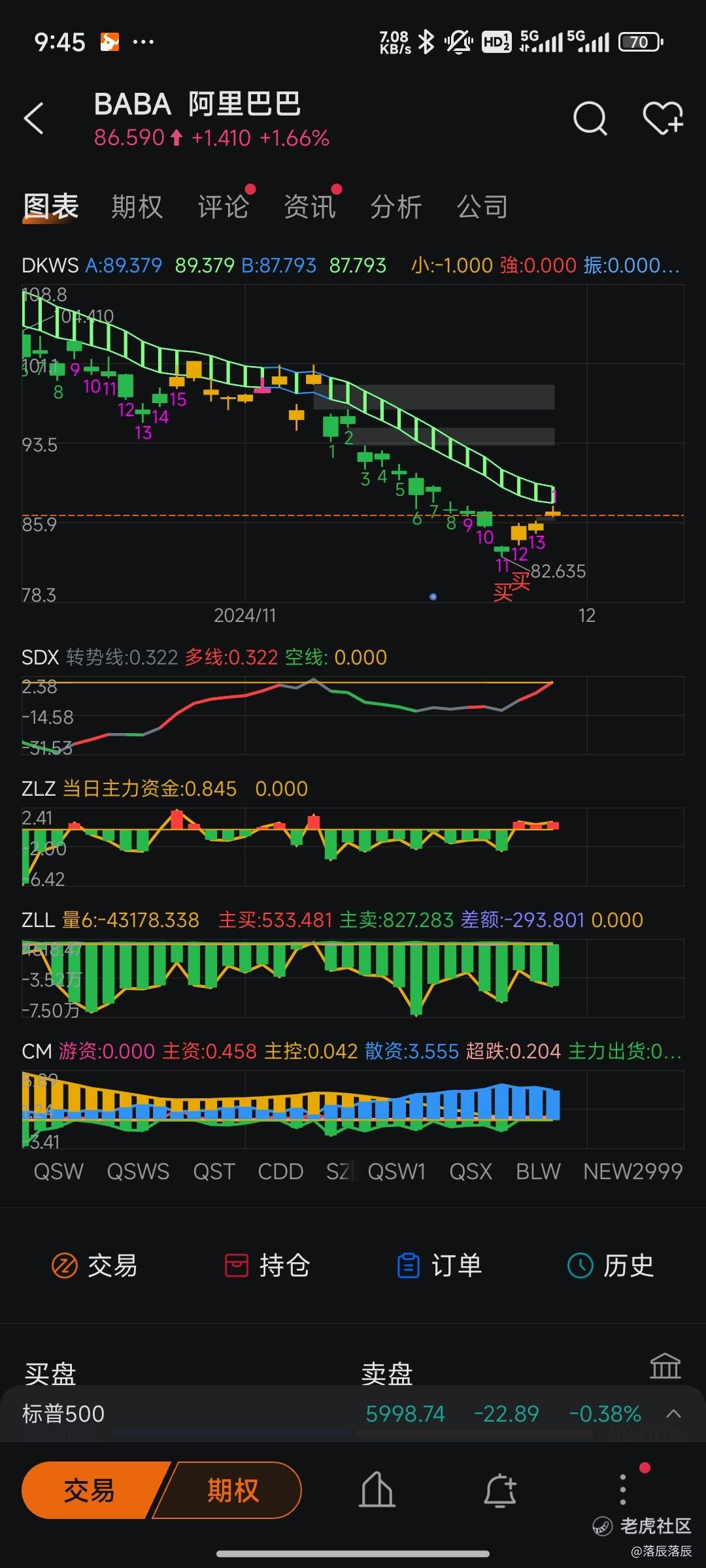Open 持仓 shortcut text
Viewport: 706px width, 1568px height.
tap(285, 1266)
